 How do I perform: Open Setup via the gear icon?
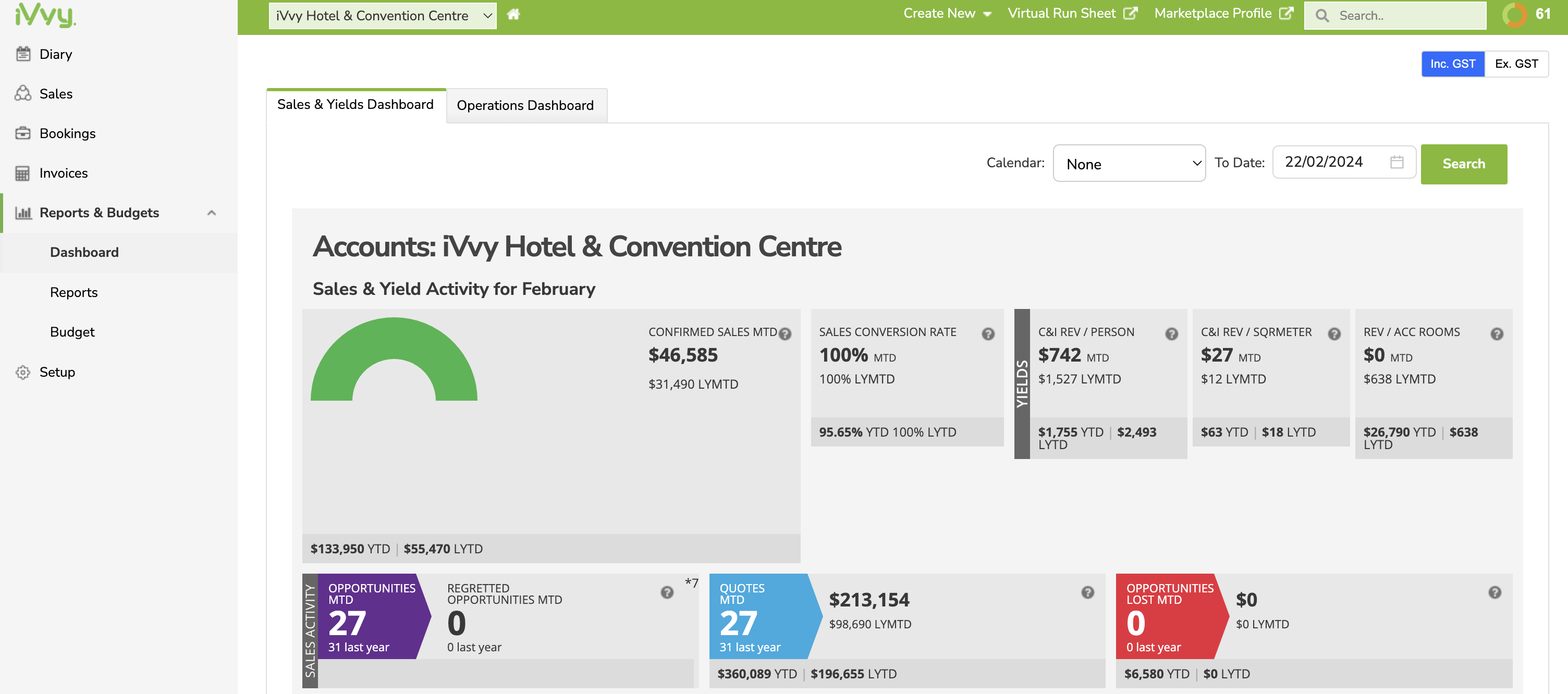22,372
